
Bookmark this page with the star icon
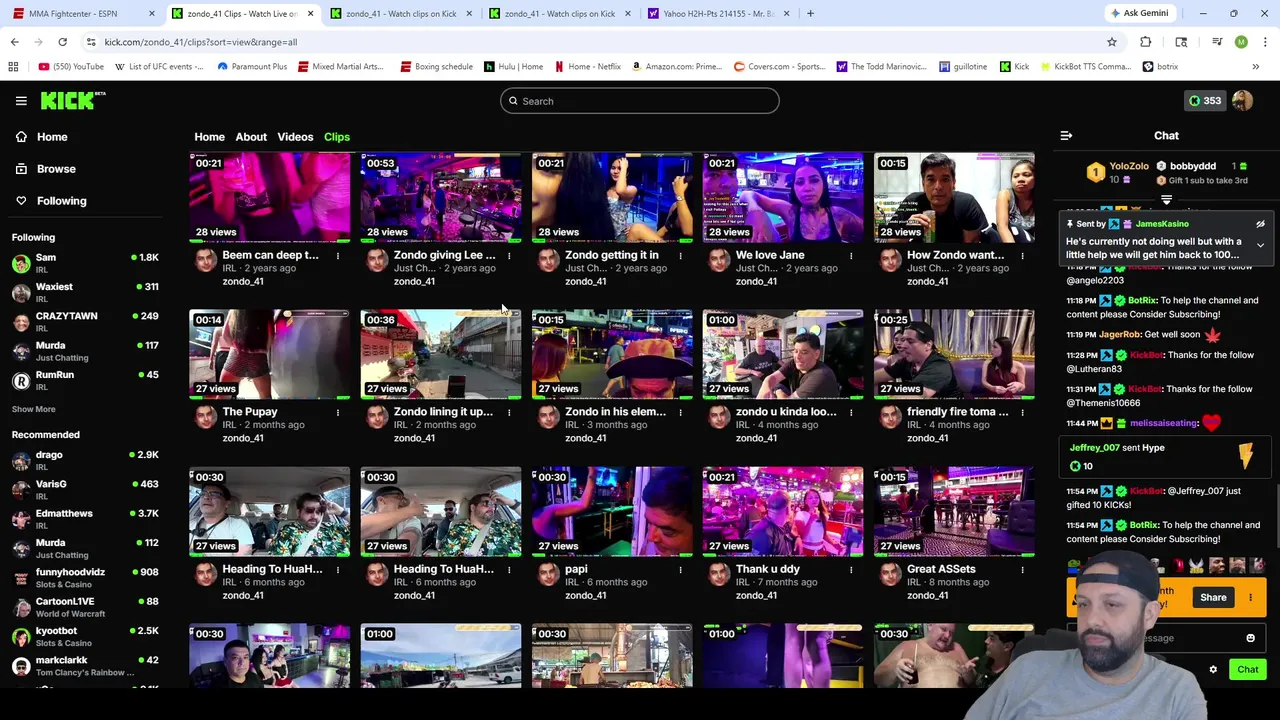pos(1111,42)
